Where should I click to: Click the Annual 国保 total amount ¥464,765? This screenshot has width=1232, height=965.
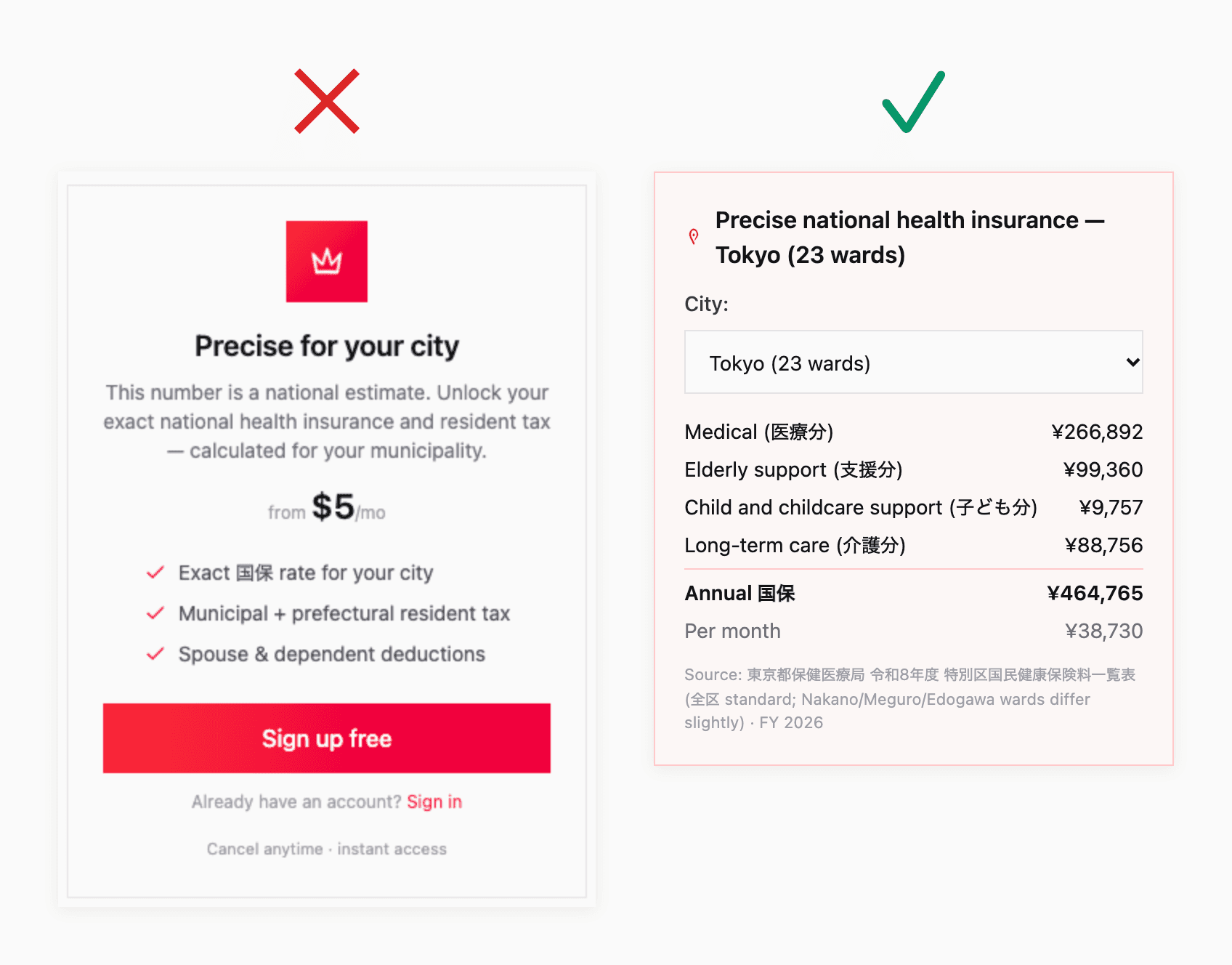click(x=1095, y=593)
